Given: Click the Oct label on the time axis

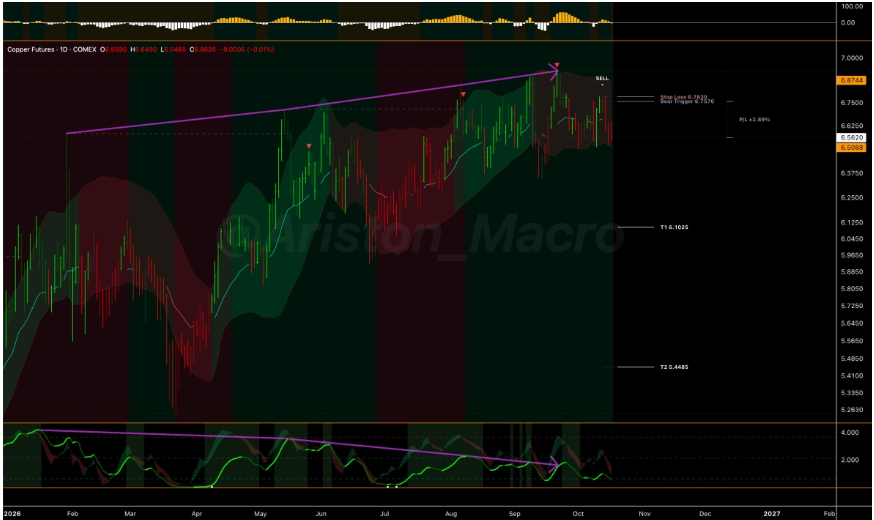Looking at the screenshot, I should [x=578, y=513].
